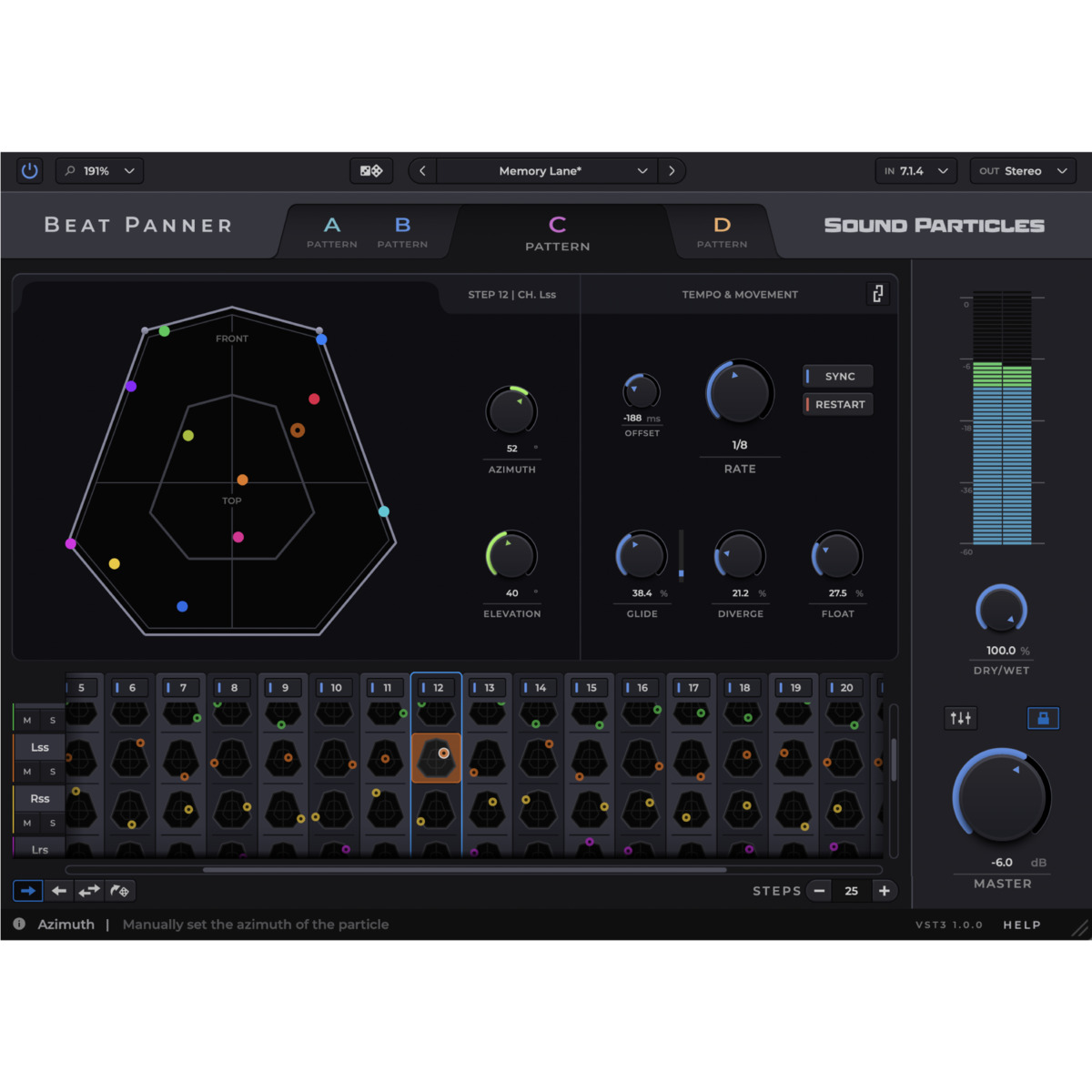This screenshot has height=1092, width=1092.
Task: Select the Pattern C tab
Action: [558, 233]
